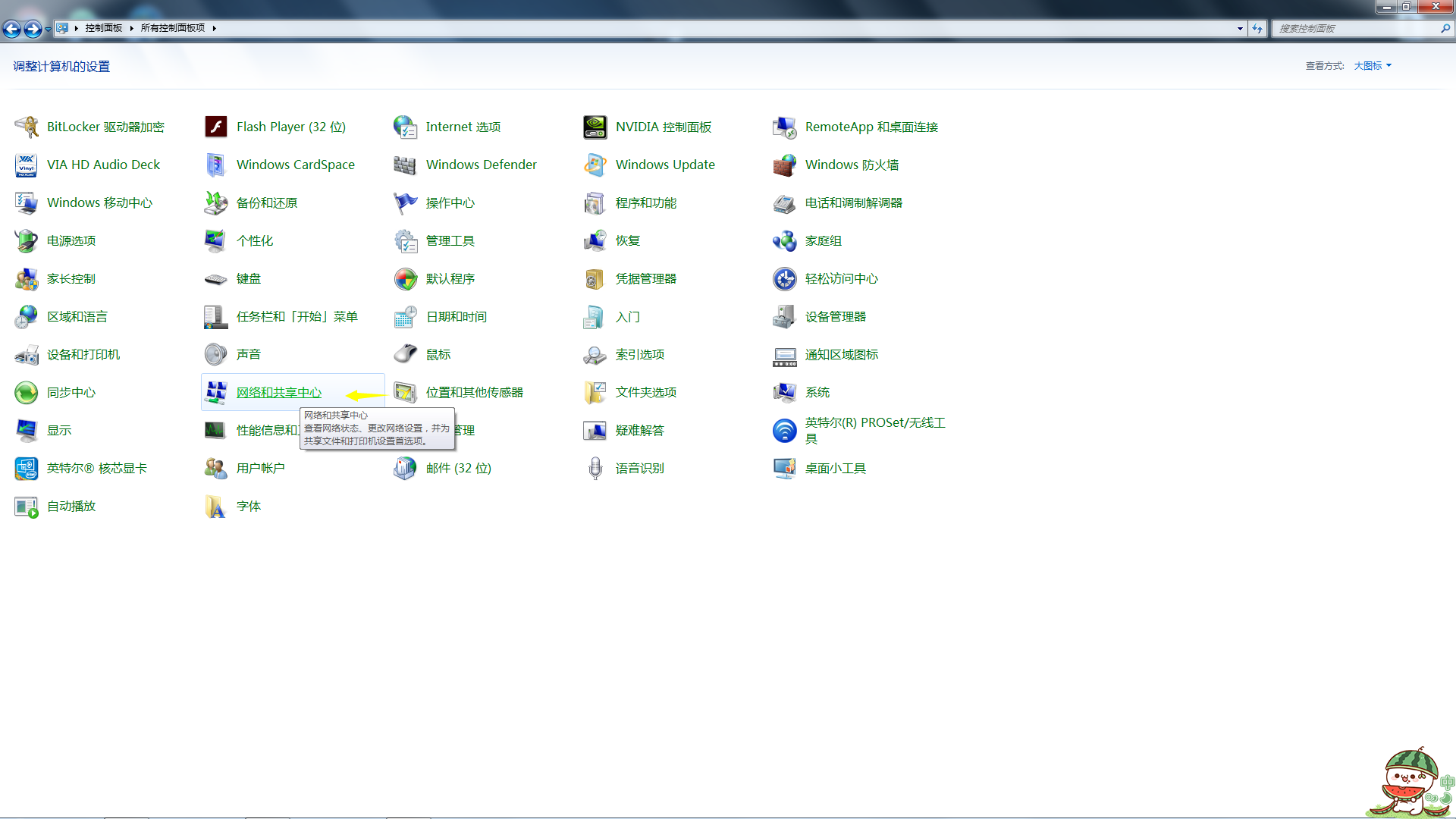This screenshot has width=1456, height=819.
Task: Open 电话和调制解调器 link
Action: pyautogui.click(x=854, y=202)
